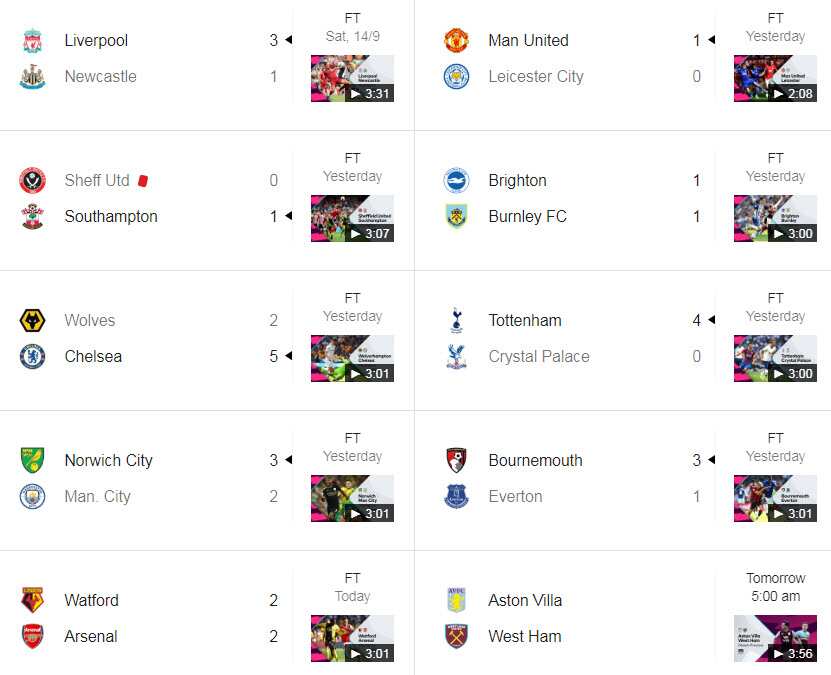Click the Chelsea lion crest
Screen dimensions: 831x675
(x=31, y=356)
